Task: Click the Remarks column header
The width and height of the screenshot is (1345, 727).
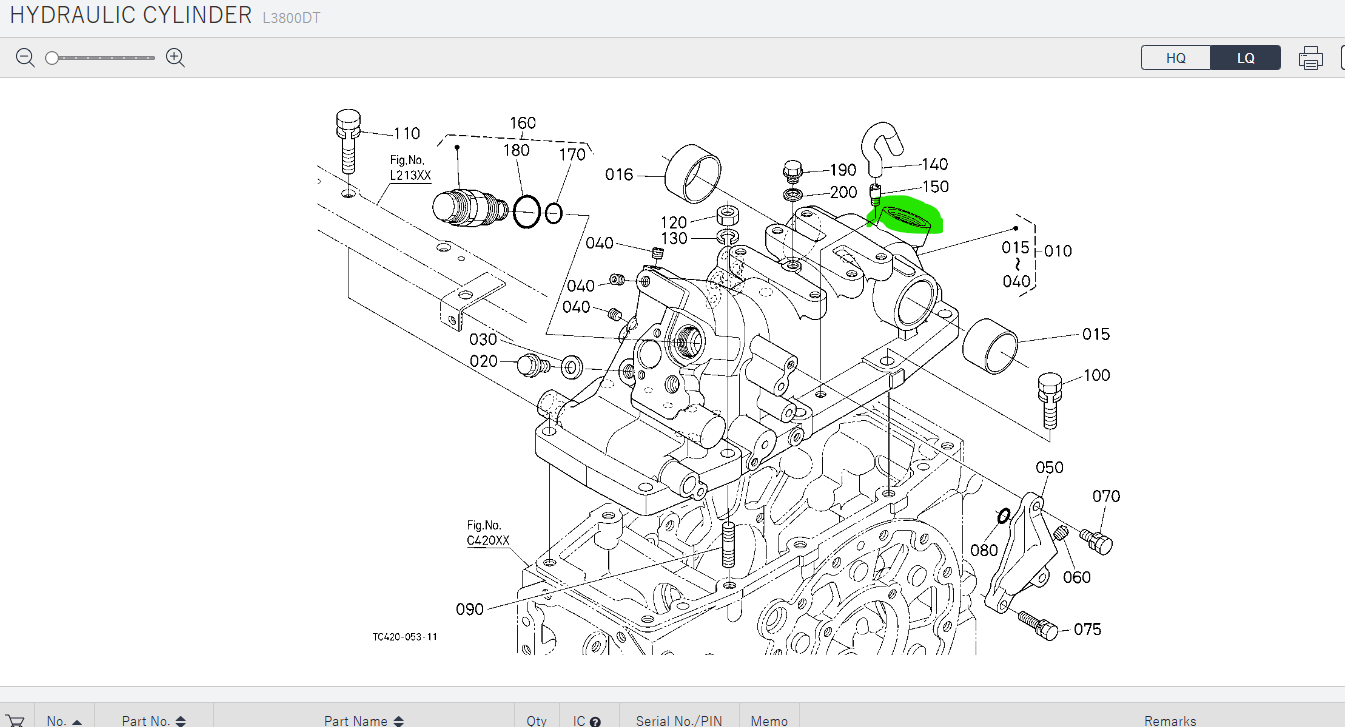Action: point(1170,721)
